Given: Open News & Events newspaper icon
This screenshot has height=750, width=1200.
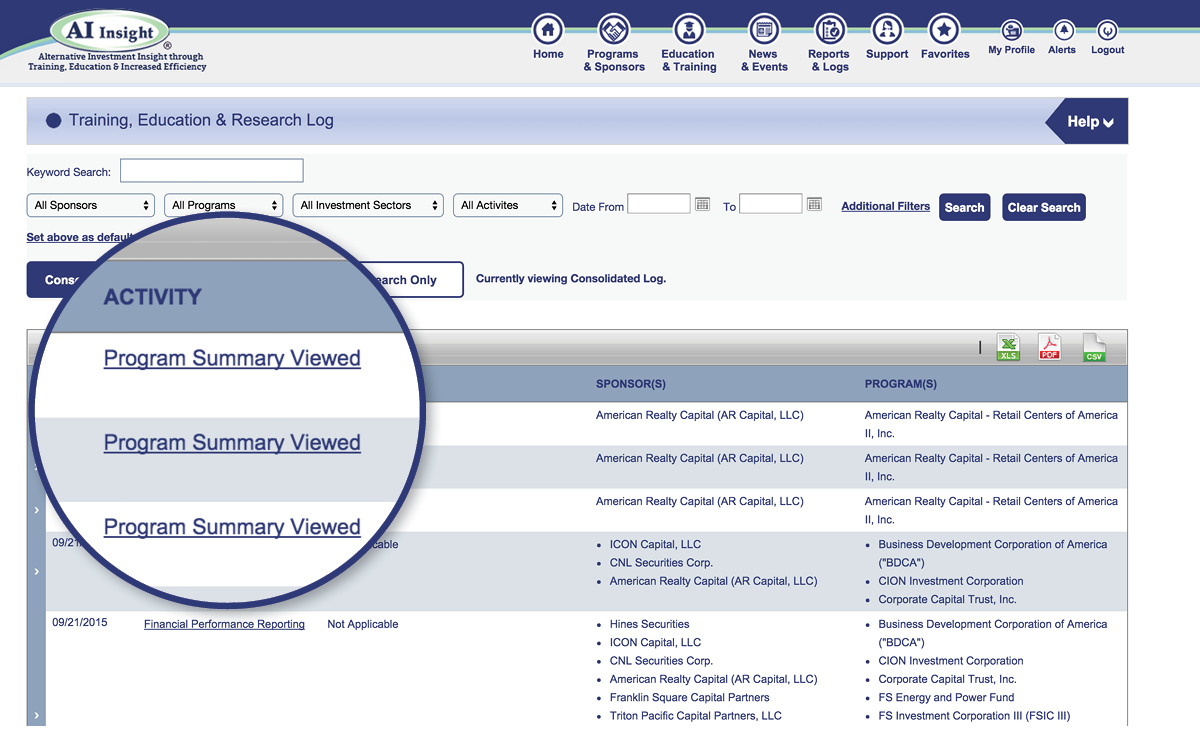Looking at the screenshot, I should [x=764, y=29].
